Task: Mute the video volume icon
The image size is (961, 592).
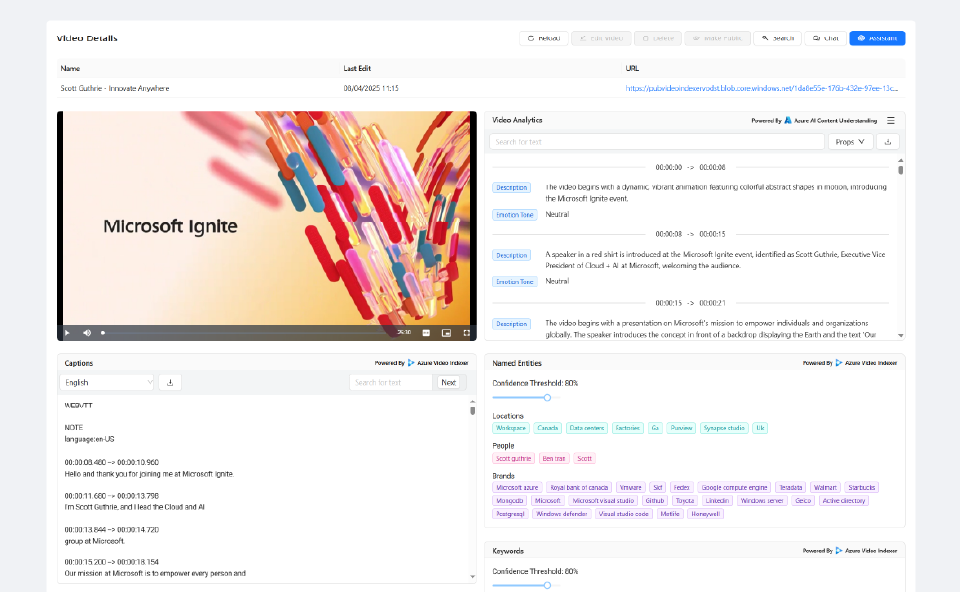Action: click(87, 333)
